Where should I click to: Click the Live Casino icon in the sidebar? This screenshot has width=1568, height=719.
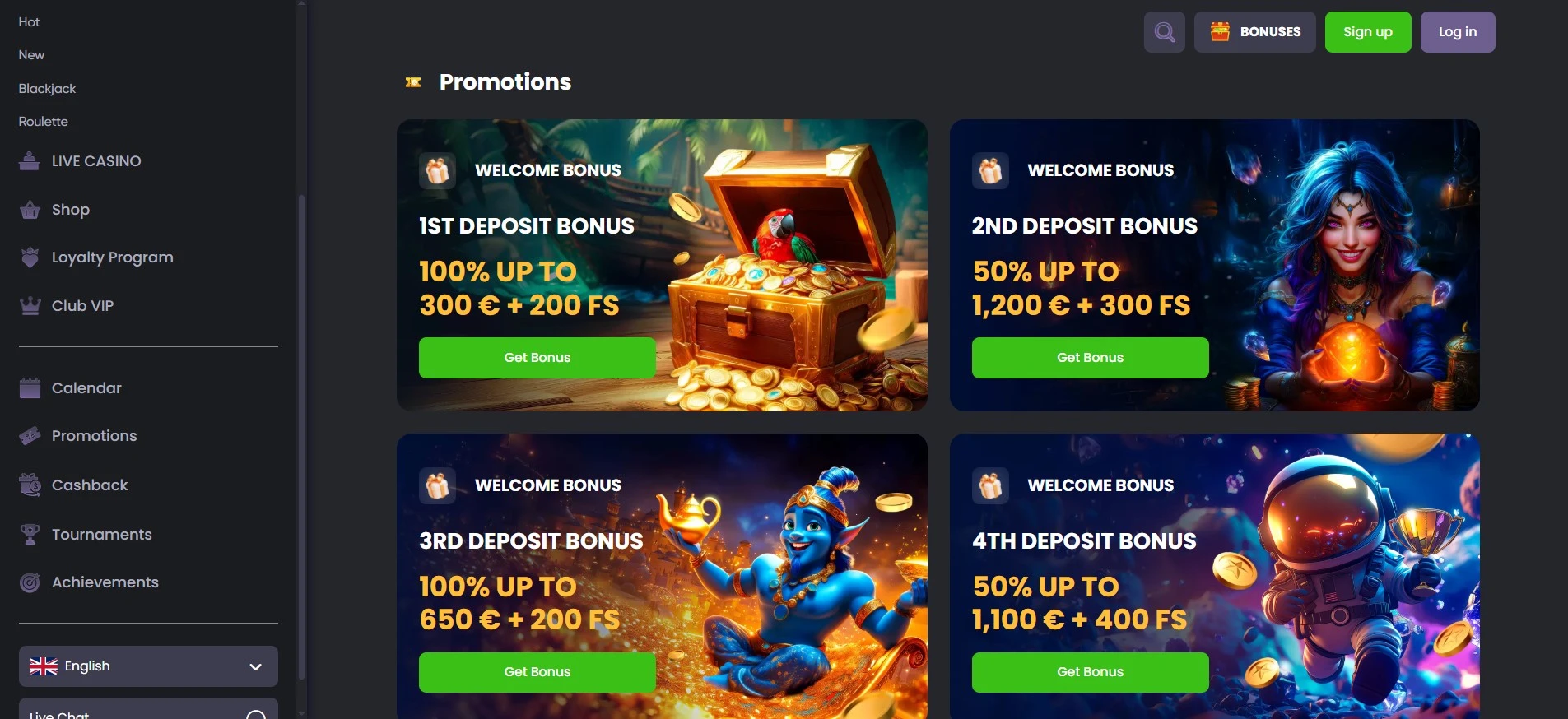click(30, 161)
